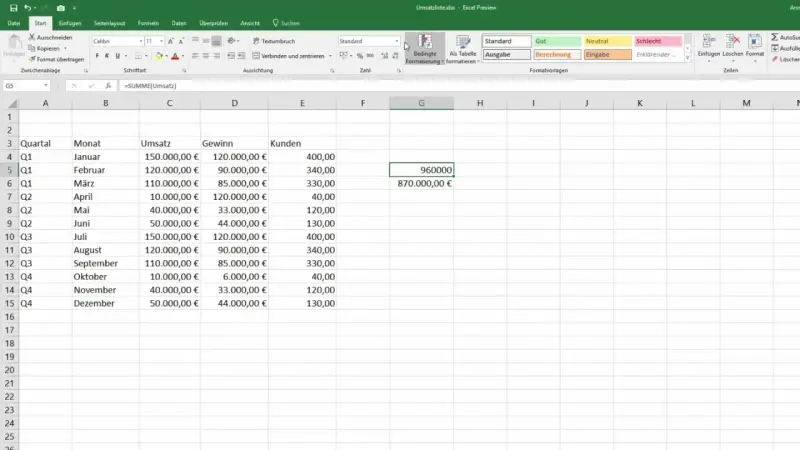The height and width of the screenshot is (450, 800).
Task: Open the font color dropdown arrow
Action: [x=183, y=56]
